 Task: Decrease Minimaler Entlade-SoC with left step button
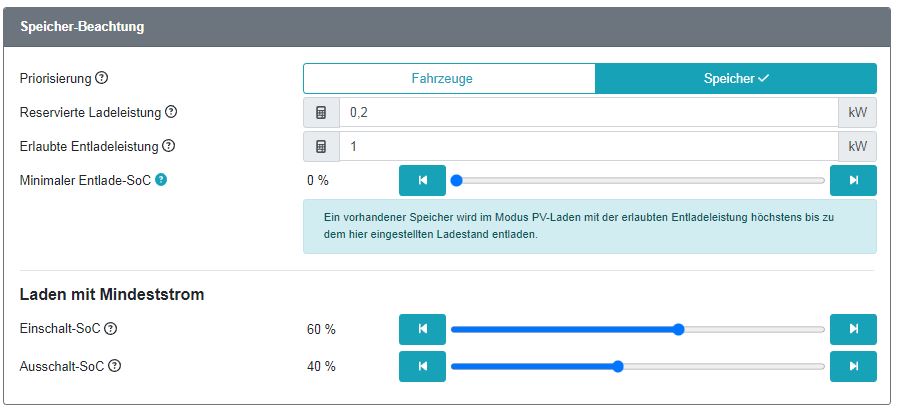[x=422, y=181]
